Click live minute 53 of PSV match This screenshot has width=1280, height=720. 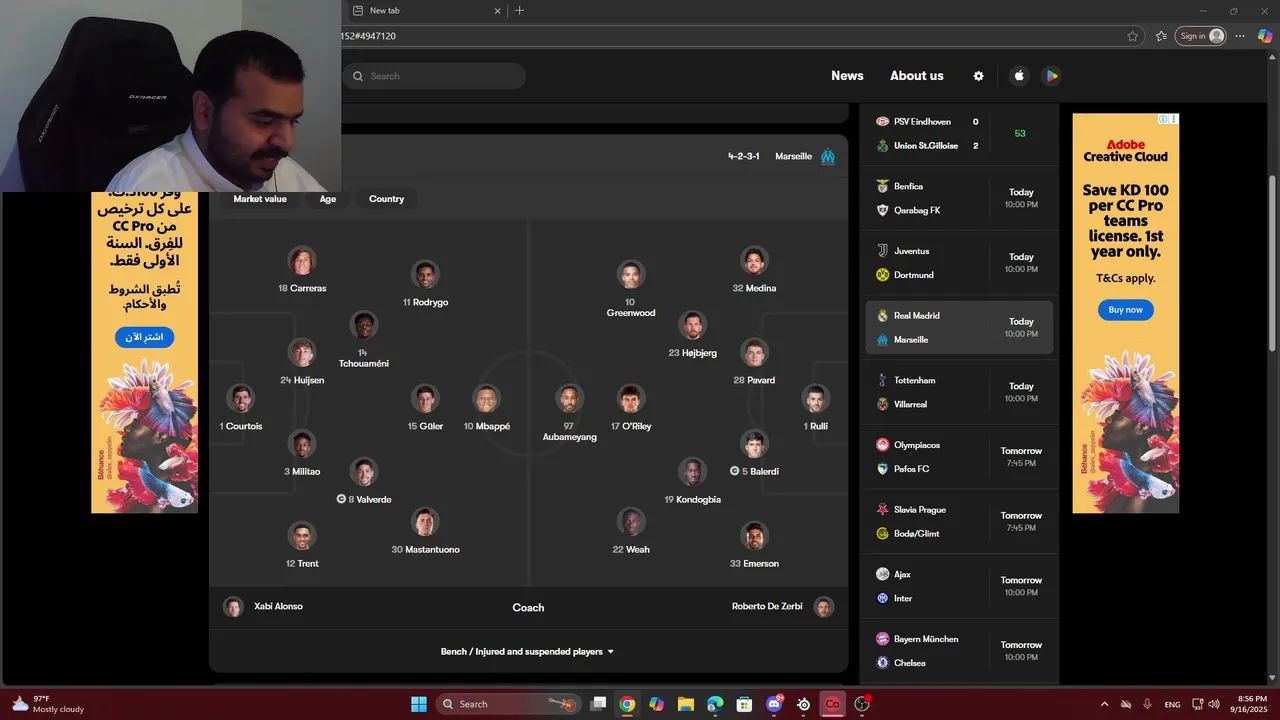(x=1020, y=133)
